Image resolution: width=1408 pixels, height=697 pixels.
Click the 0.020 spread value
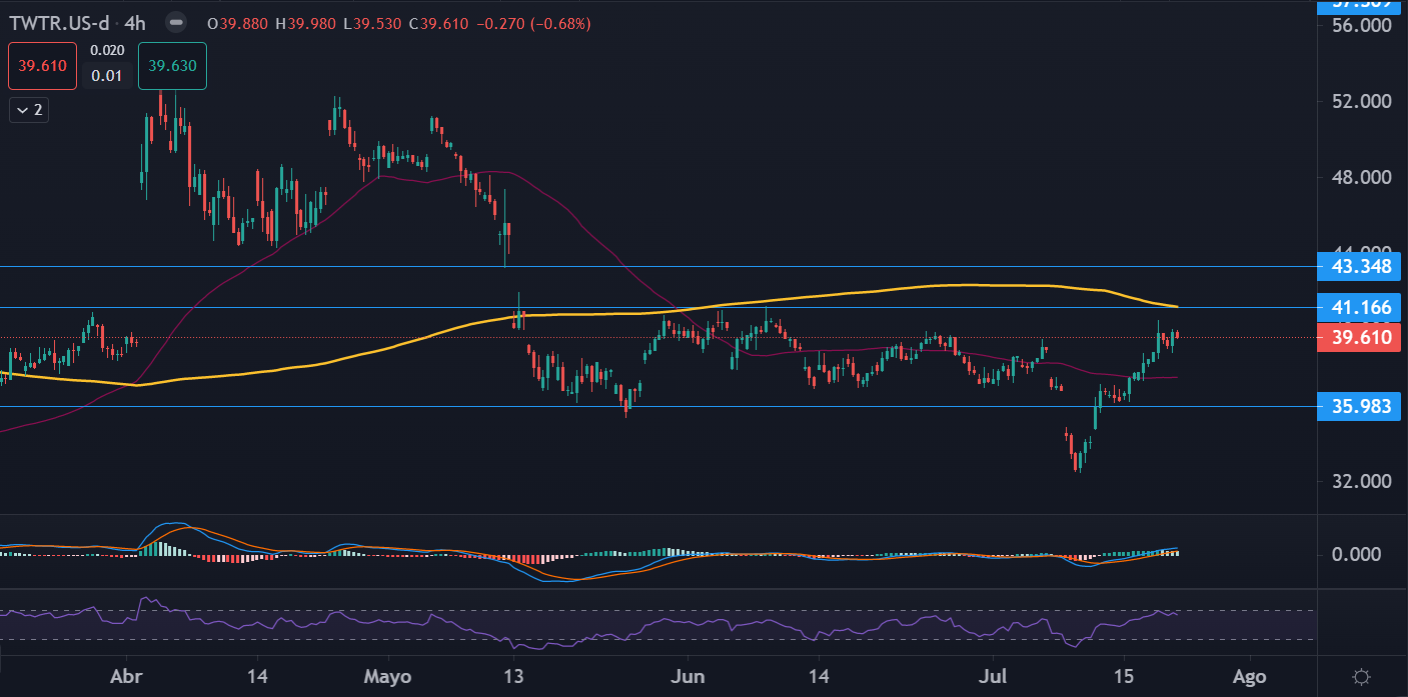click(107, 50)
